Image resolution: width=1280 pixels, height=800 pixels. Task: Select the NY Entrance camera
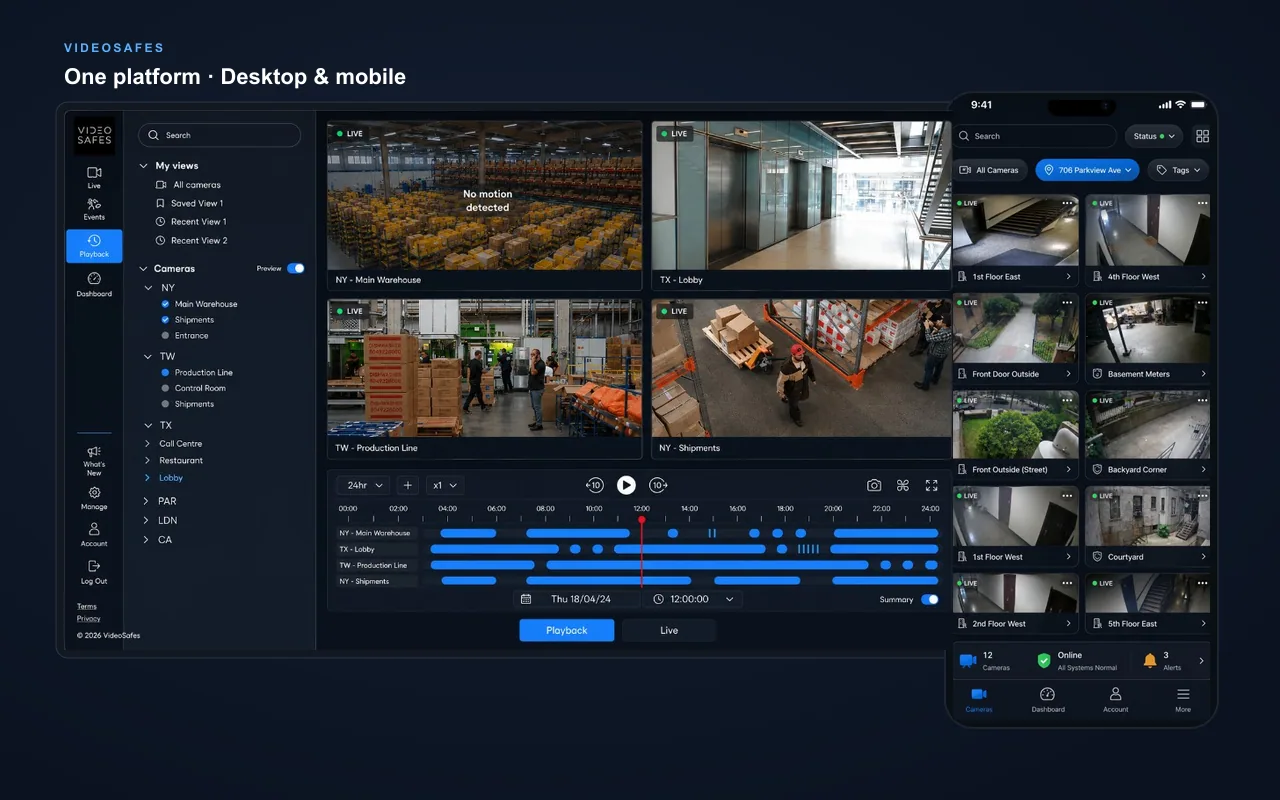[x=166, y=336]
